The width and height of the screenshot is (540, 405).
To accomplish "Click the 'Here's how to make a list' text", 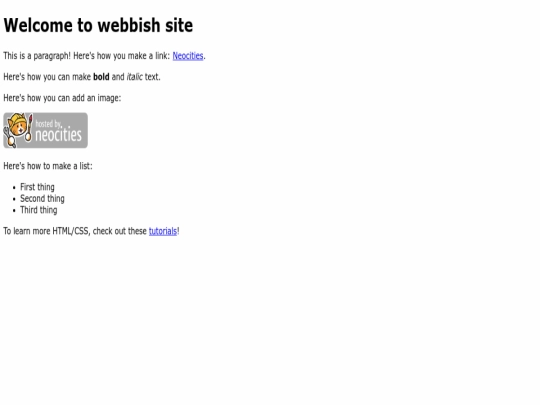I will 48,166.
